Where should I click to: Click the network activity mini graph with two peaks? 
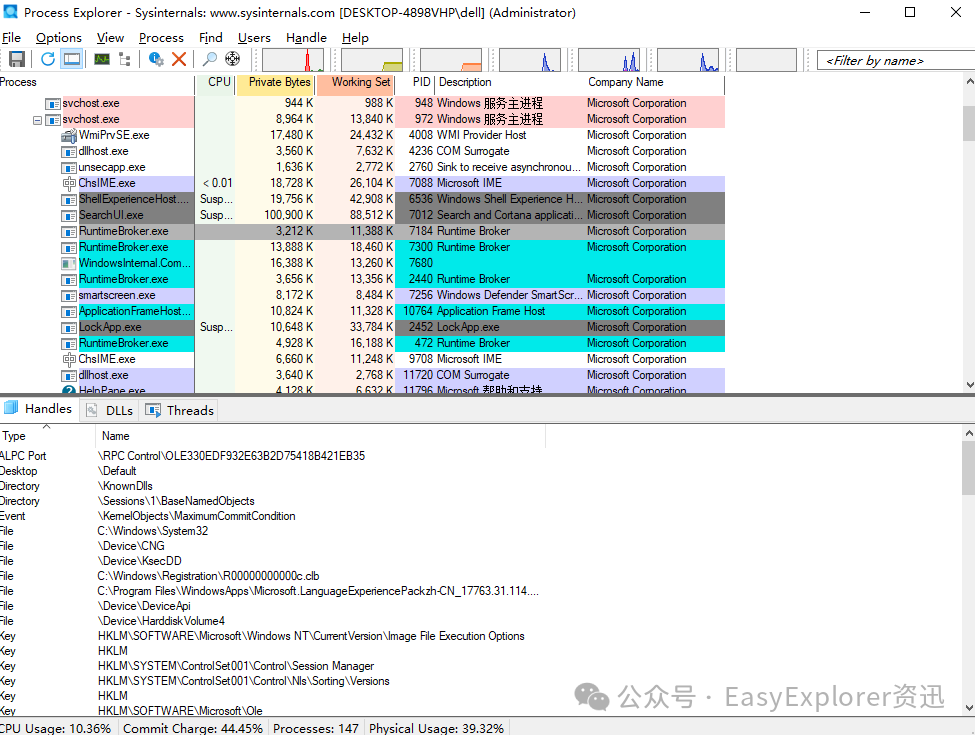[x=609, y=60]
